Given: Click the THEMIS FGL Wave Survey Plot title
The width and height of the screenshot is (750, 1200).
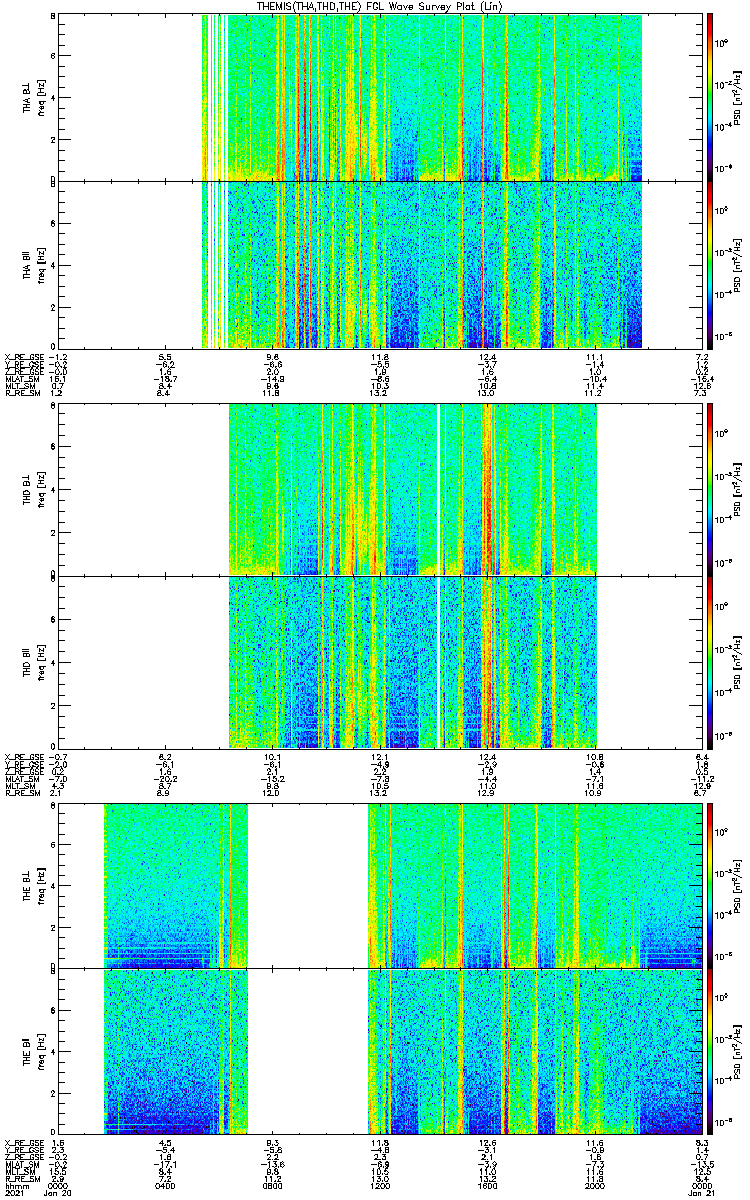Looking at the screenshot, I should click(x=380, y=7).
